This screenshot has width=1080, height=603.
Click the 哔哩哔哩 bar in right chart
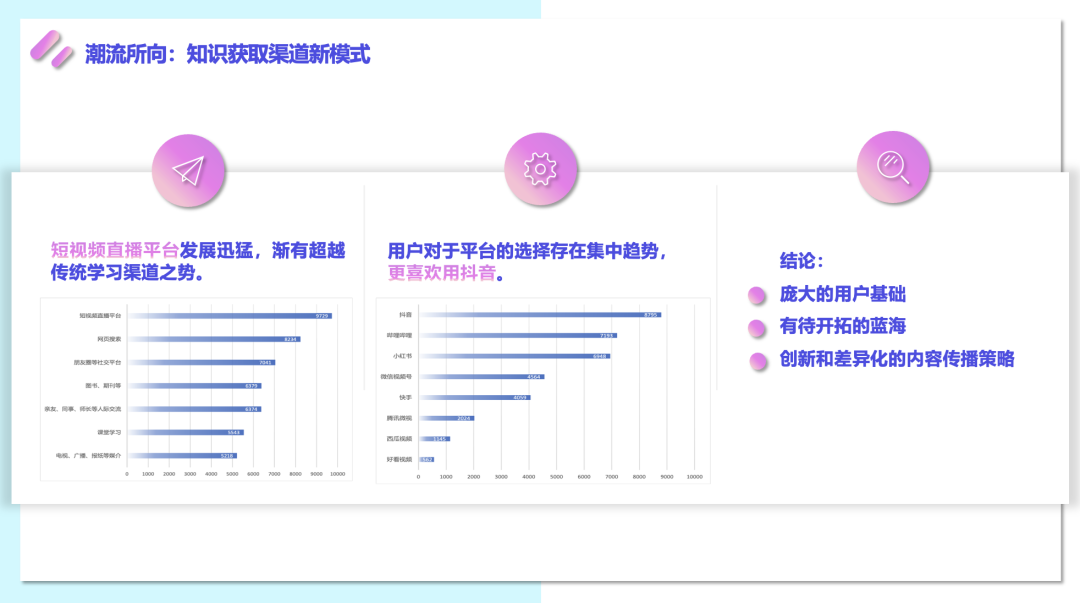[518, 336]
